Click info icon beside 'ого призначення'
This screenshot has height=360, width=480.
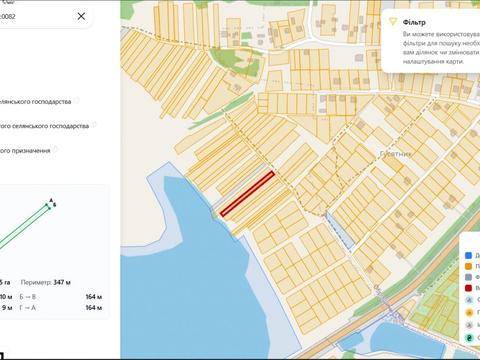pyautogui.click(x=55, y=149)
